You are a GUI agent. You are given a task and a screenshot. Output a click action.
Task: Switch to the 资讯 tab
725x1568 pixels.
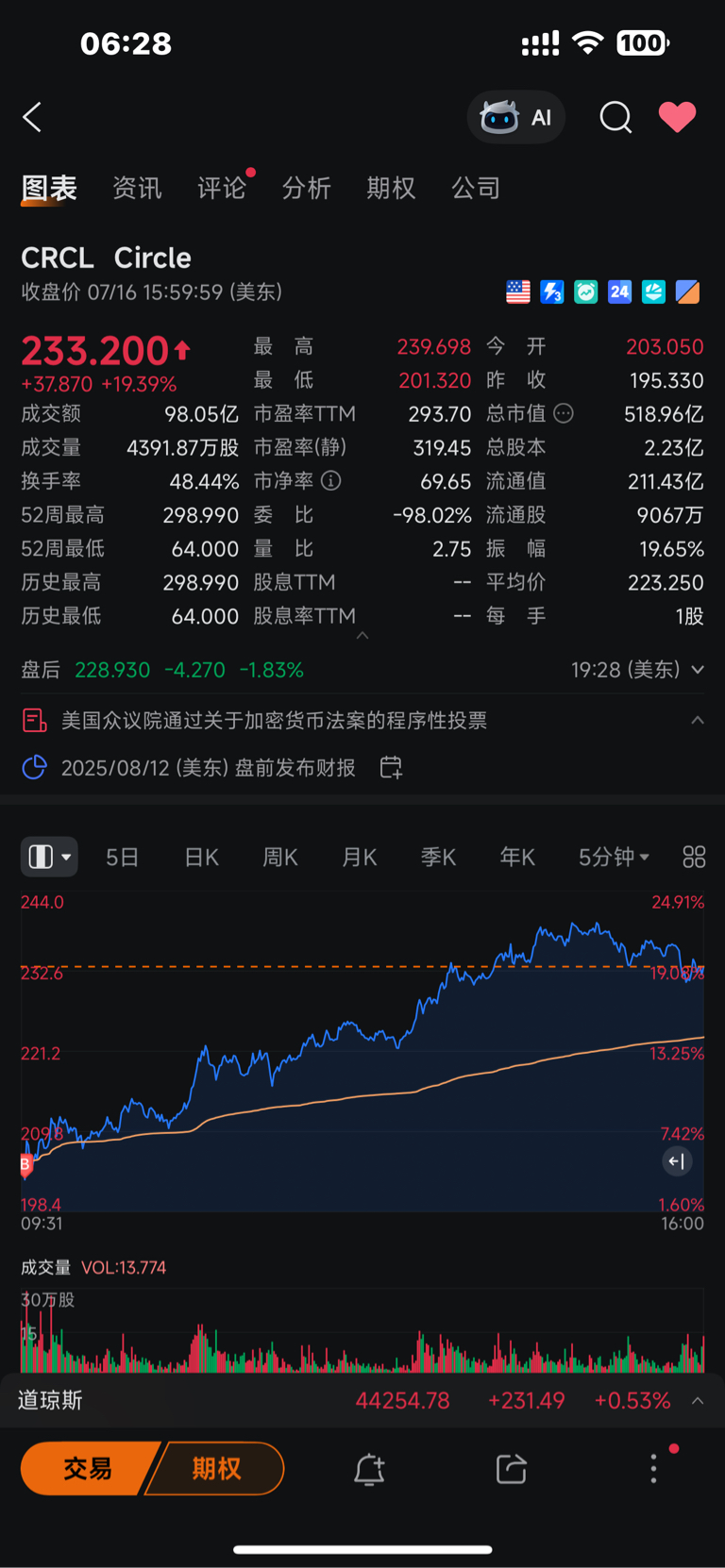pyautogui.click(x=137, y=188)
